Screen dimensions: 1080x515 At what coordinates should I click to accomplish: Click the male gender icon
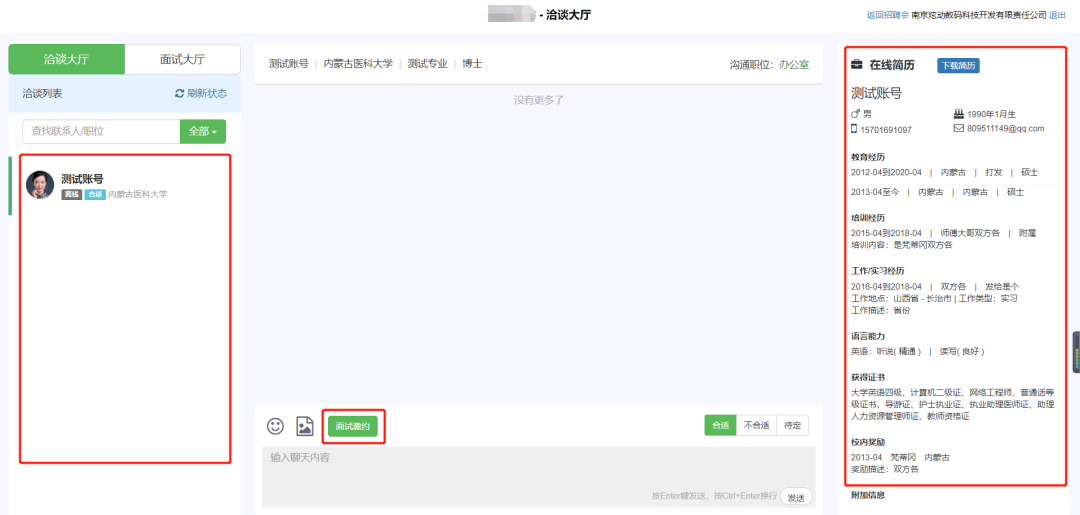click(x=855, y=114)
